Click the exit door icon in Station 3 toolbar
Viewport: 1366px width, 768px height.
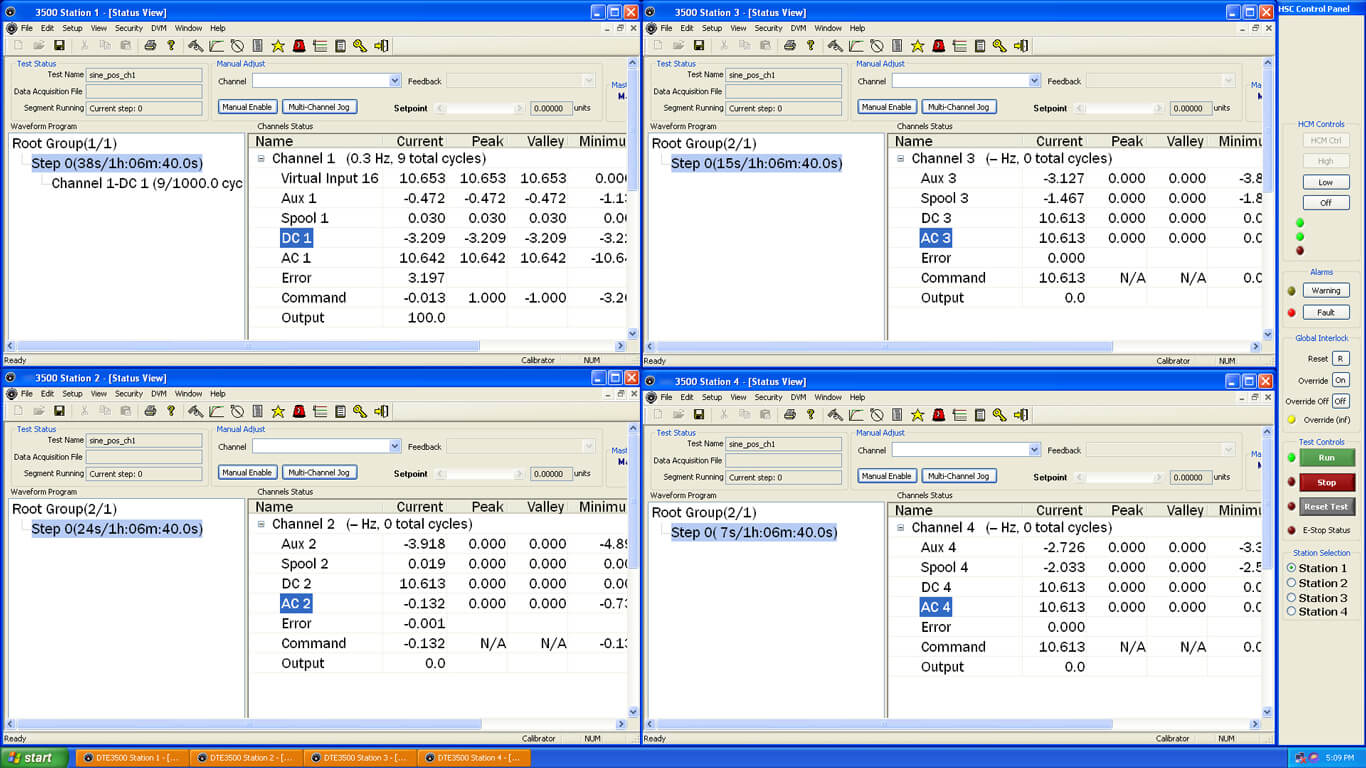click(x=1021, y=45)
